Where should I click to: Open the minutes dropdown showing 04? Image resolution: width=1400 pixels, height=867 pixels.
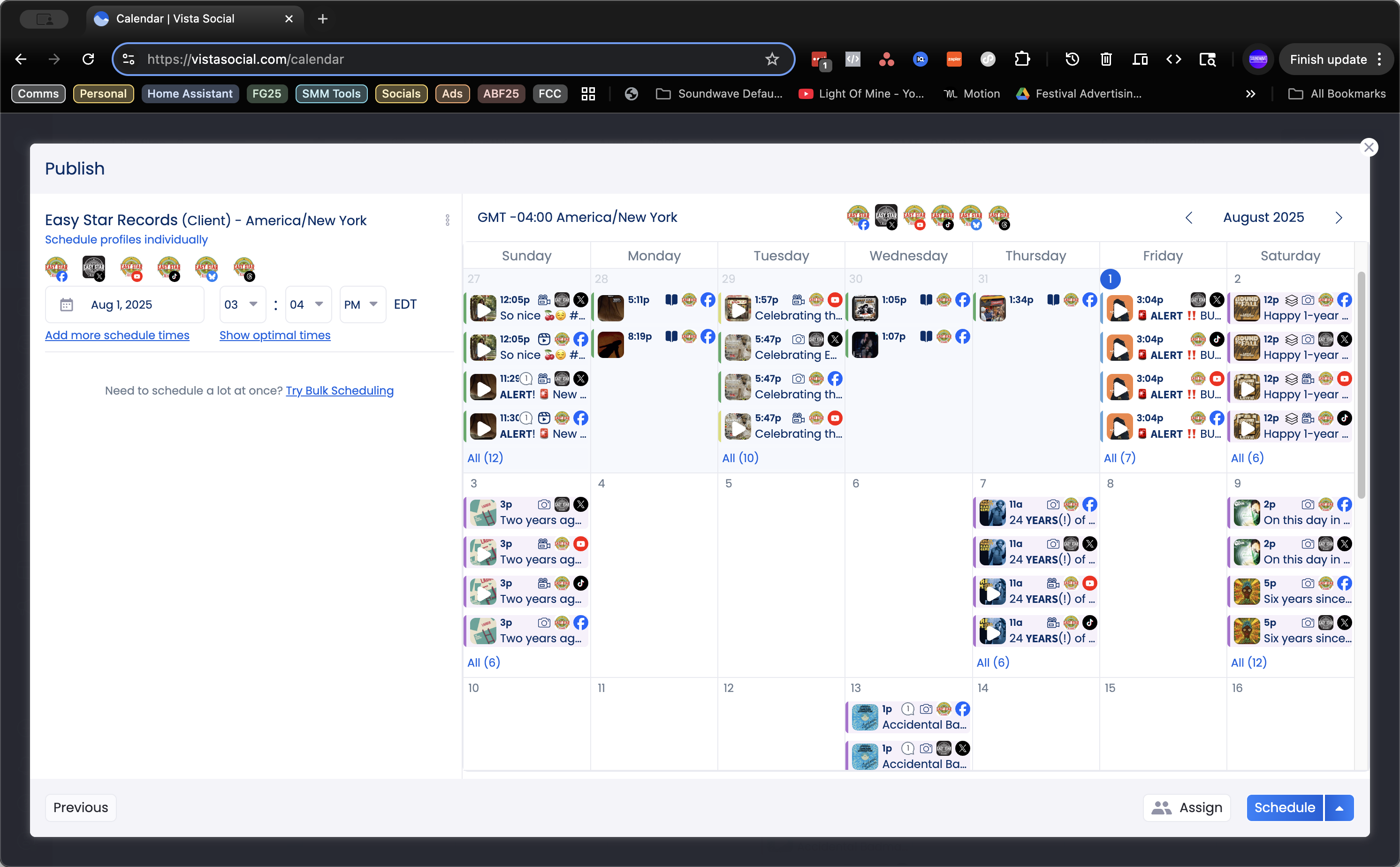click(x=308, y=304)
